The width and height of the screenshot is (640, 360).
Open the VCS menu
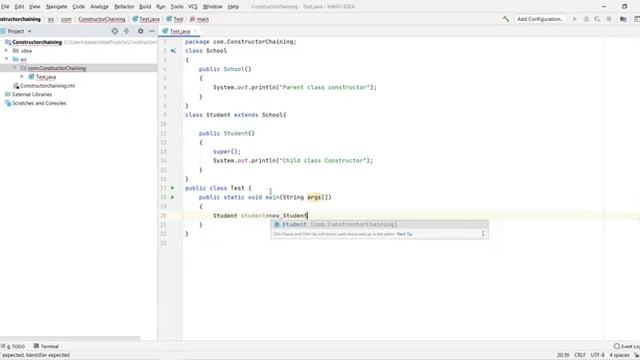[193, 7]
